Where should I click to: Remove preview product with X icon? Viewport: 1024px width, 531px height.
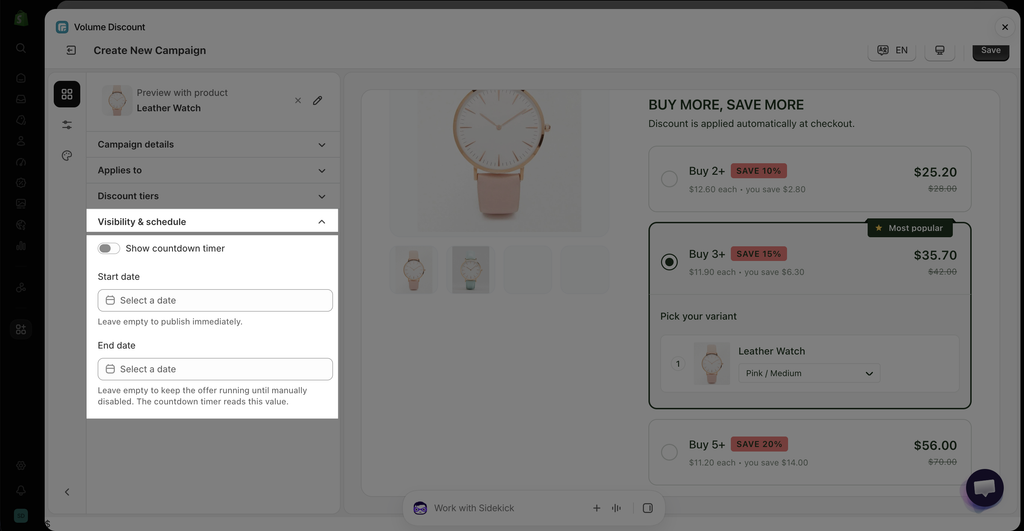click(298, 101)
